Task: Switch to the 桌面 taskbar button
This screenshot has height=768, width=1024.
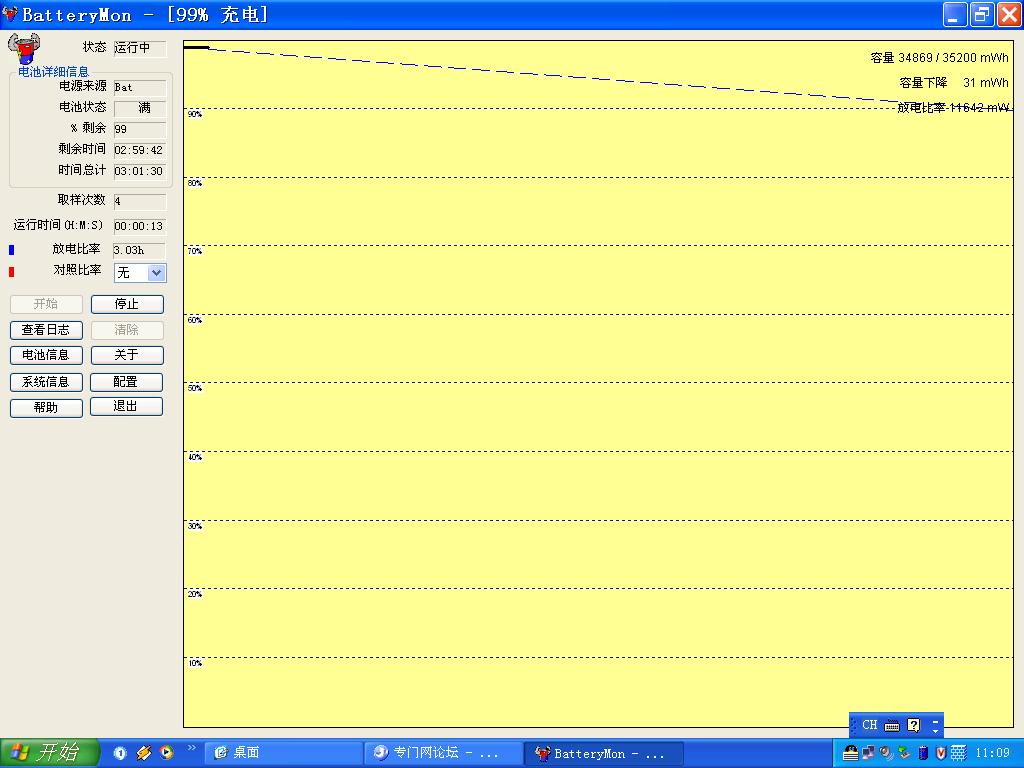Action: click(283, 754)
